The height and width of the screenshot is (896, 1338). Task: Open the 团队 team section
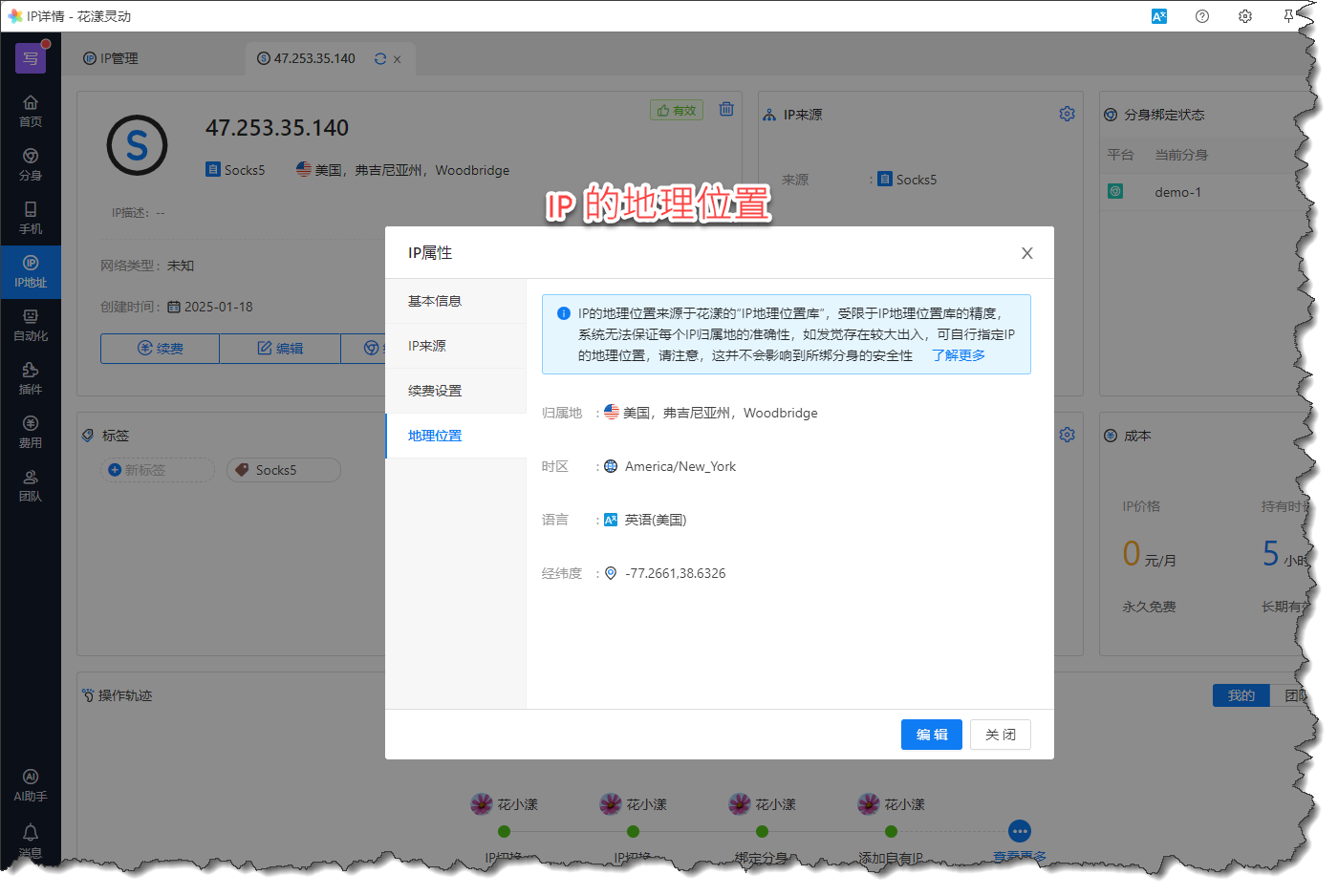tap(31, 484)
